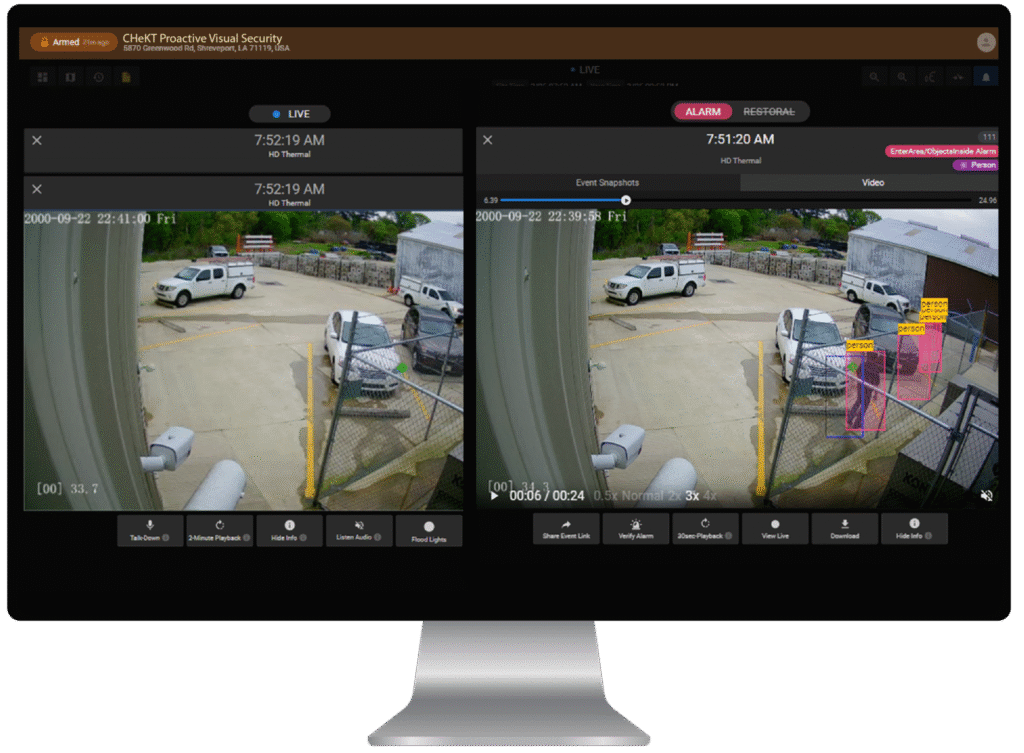Click the View Live button

click(775, 528)
